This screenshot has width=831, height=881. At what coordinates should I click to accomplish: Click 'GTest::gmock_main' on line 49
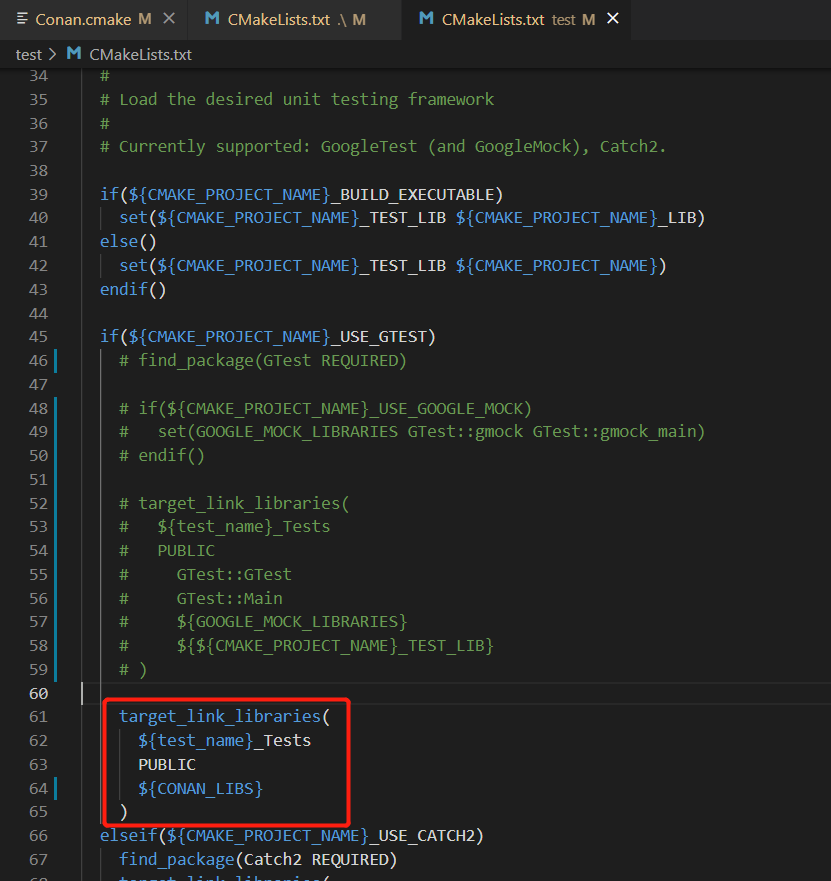tap(615, 432)
